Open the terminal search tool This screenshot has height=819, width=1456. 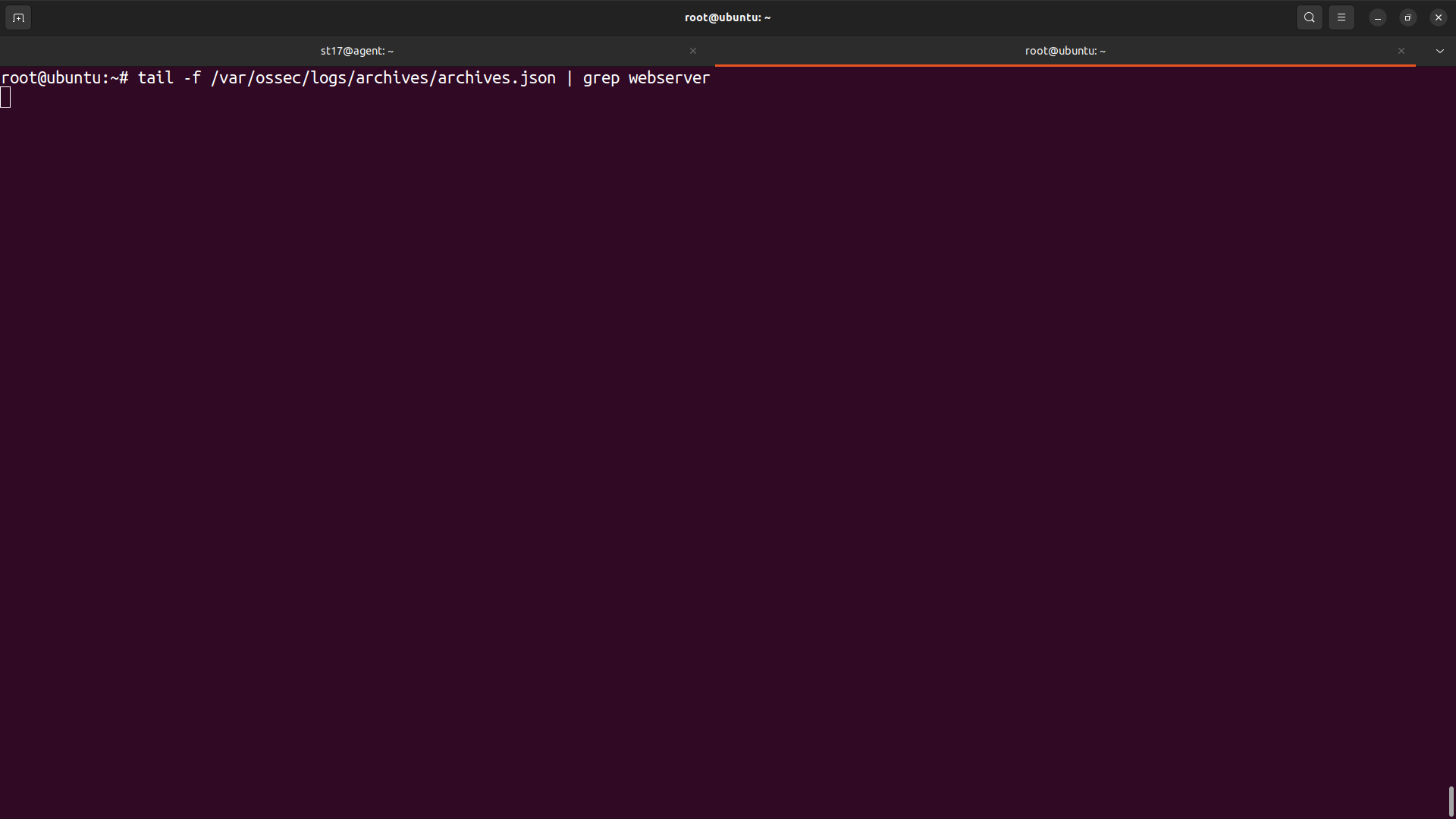coord(1310,17)
